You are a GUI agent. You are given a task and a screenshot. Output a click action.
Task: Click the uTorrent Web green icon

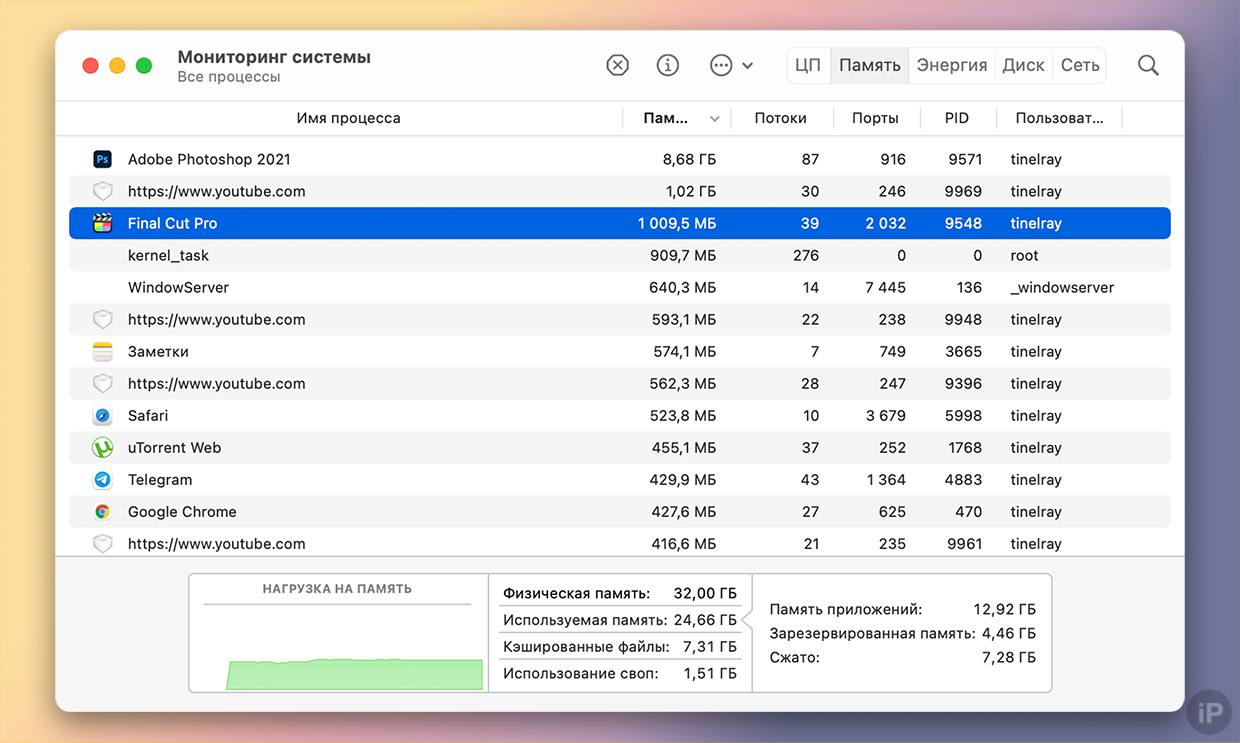[102, 447]
